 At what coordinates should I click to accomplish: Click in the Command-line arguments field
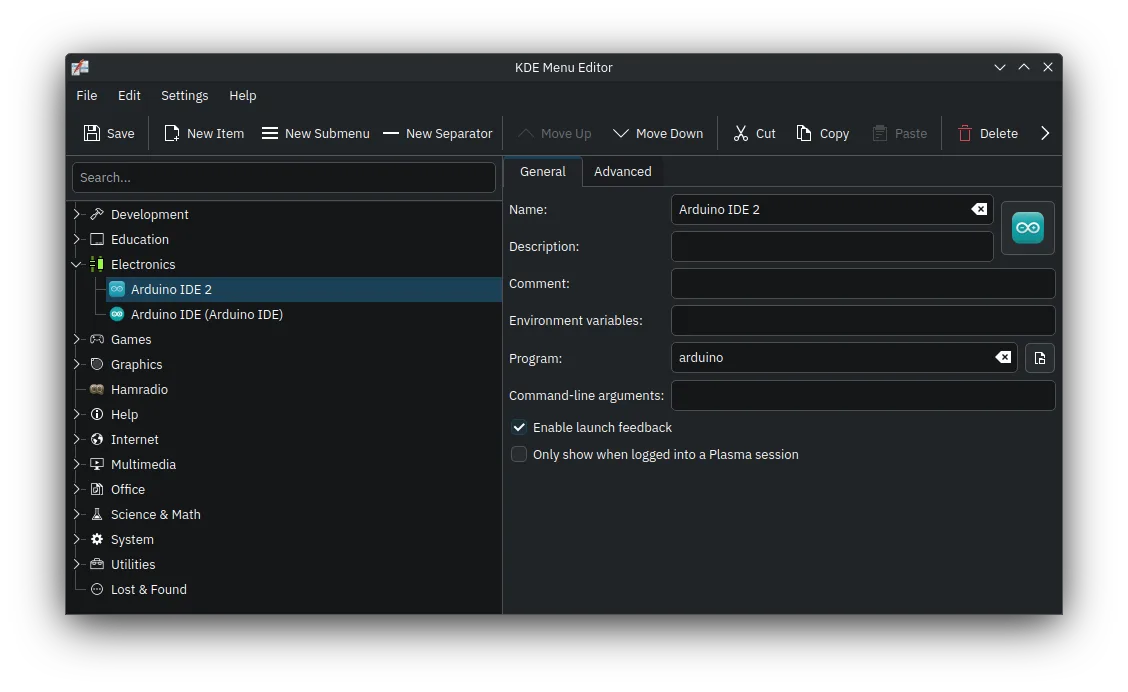click(863, 396)
